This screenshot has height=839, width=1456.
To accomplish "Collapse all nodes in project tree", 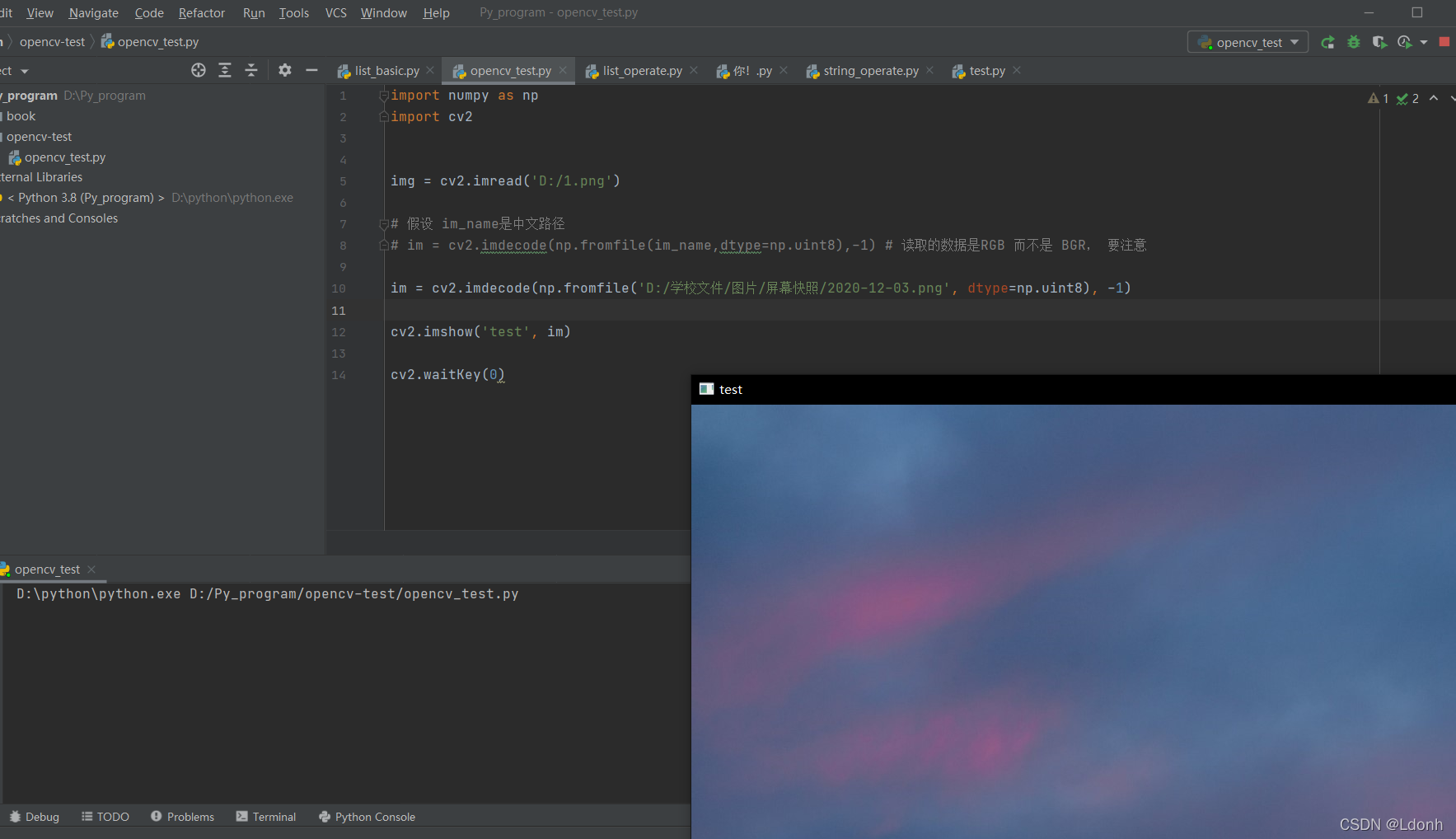I will point(250,70).
